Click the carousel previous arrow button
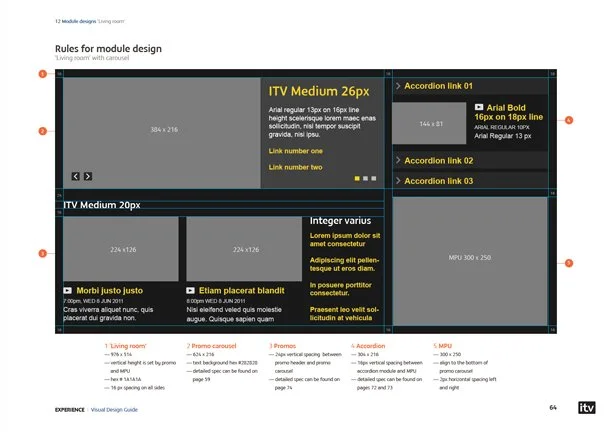 click(76, 176)
